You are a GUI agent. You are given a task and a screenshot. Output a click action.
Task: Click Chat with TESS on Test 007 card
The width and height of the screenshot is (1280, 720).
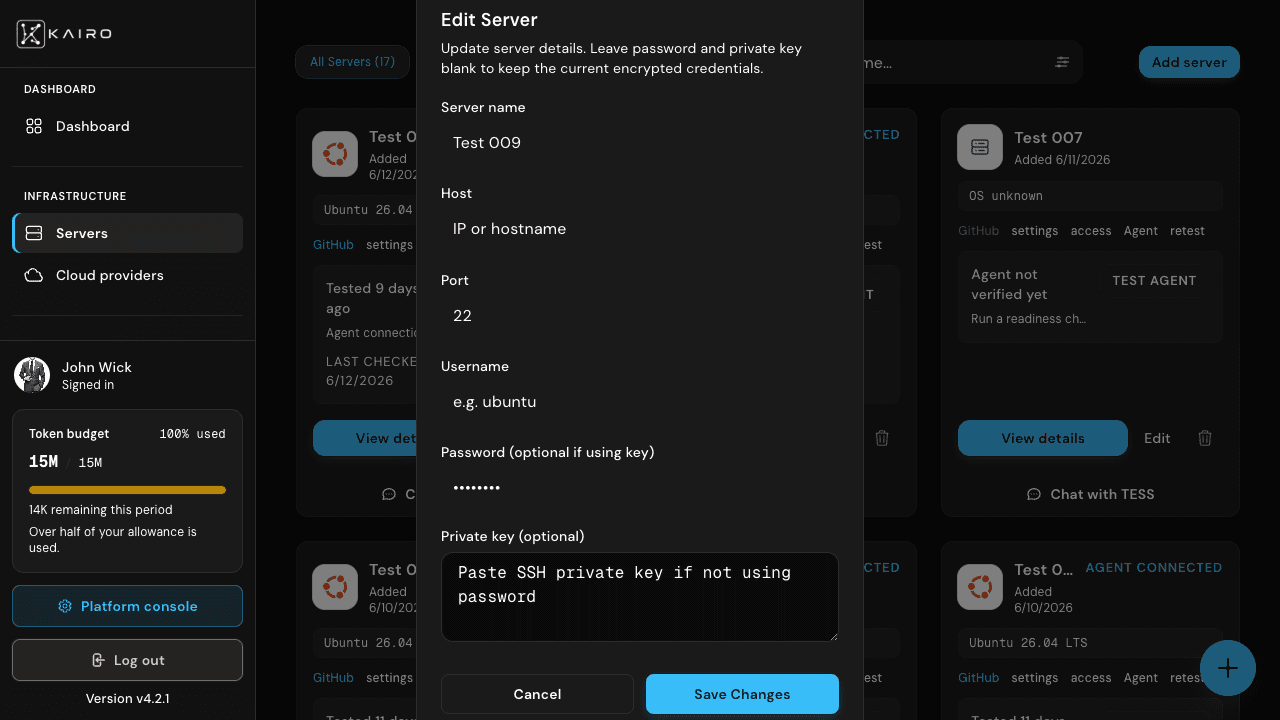1090,494
